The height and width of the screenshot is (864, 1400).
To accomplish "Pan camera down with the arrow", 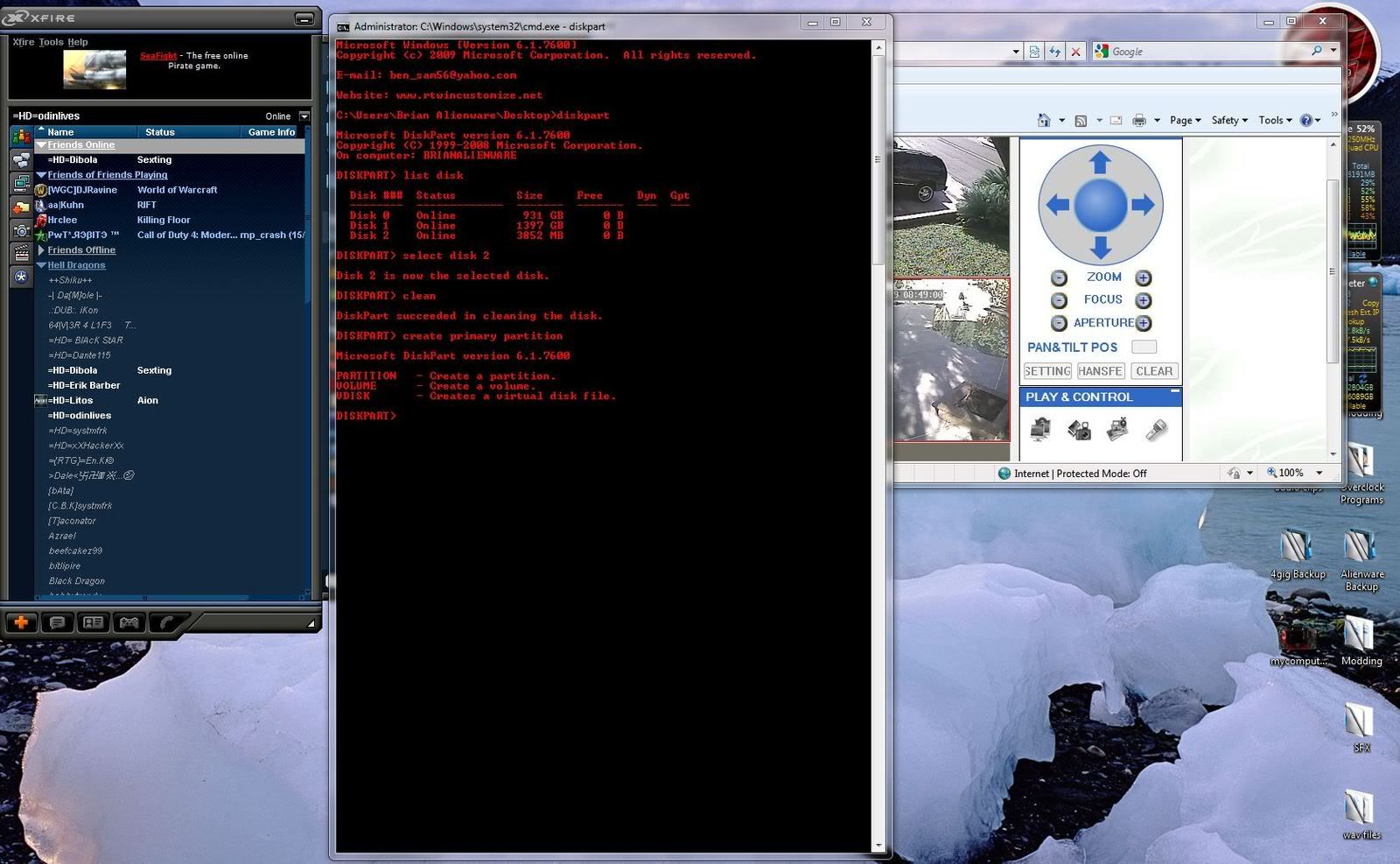I will click(1100, 248).
